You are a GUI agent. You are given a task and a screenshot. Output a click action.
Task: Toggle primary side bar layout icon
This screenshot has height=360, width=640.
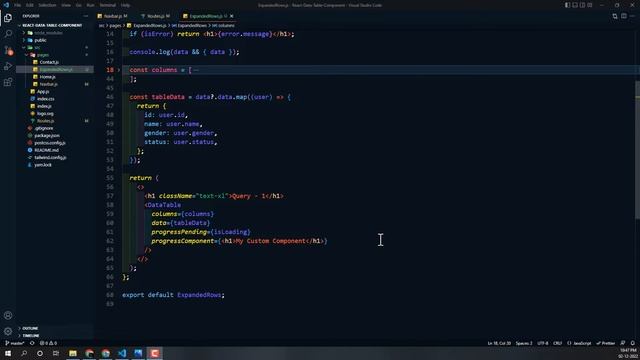[x=567, y=5]
